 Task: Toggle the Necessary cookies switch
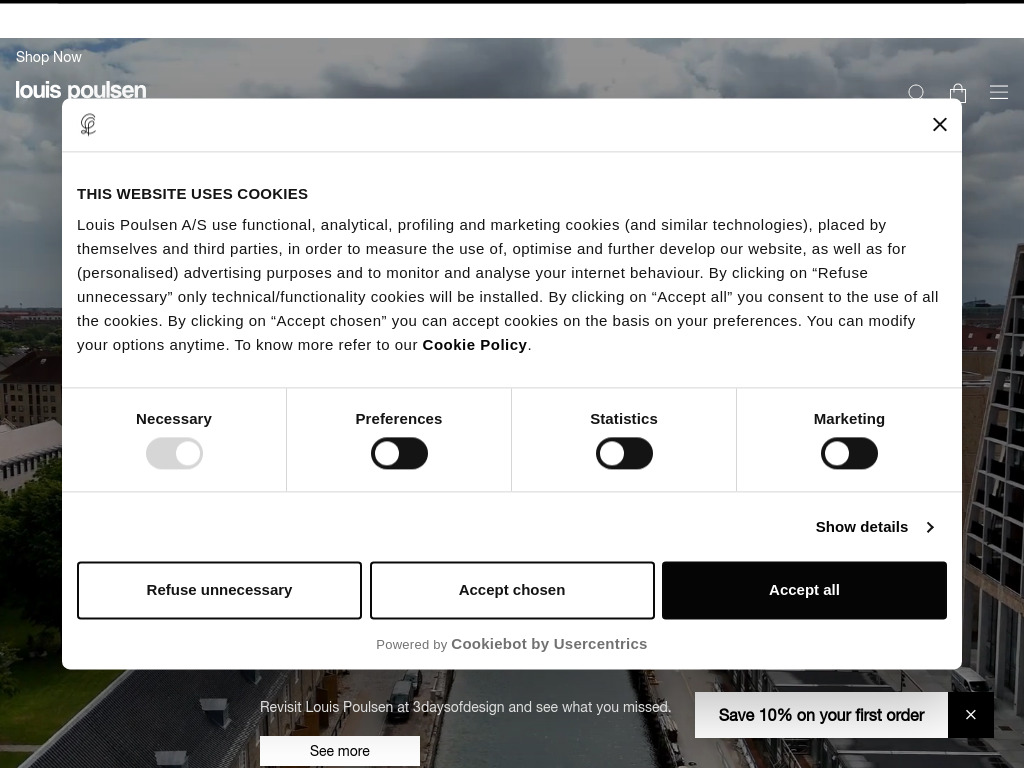[174, 454]
